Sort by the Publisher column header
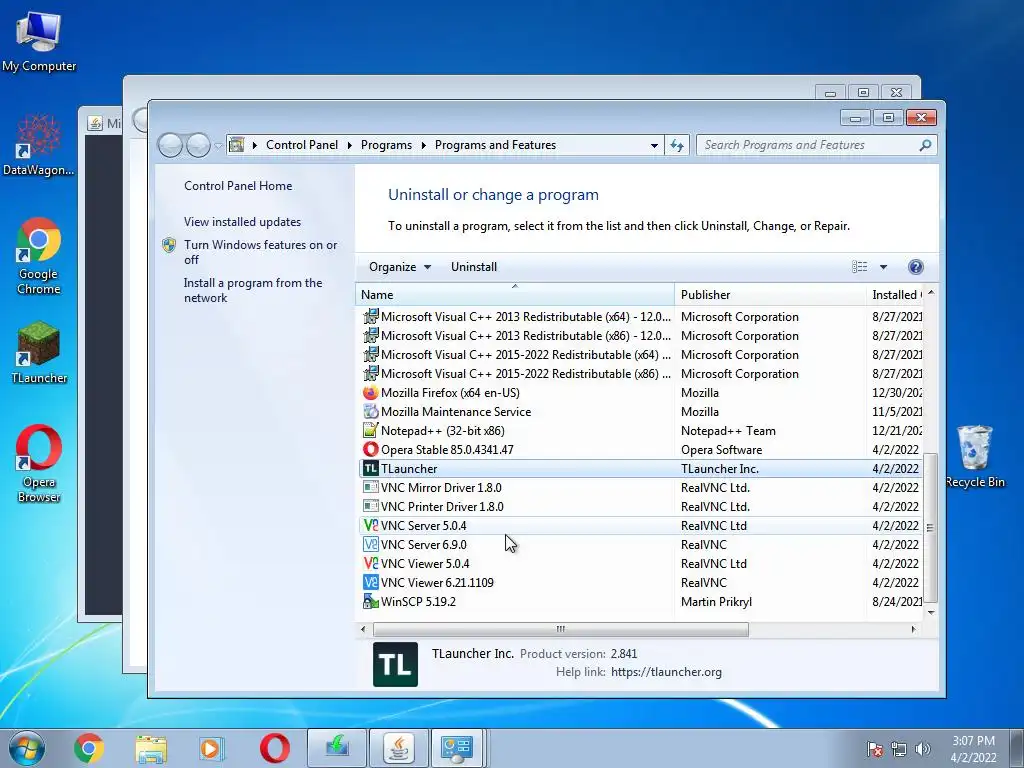Image resolution: width=1024 pixels, height=768 pixels. [770, 295]
